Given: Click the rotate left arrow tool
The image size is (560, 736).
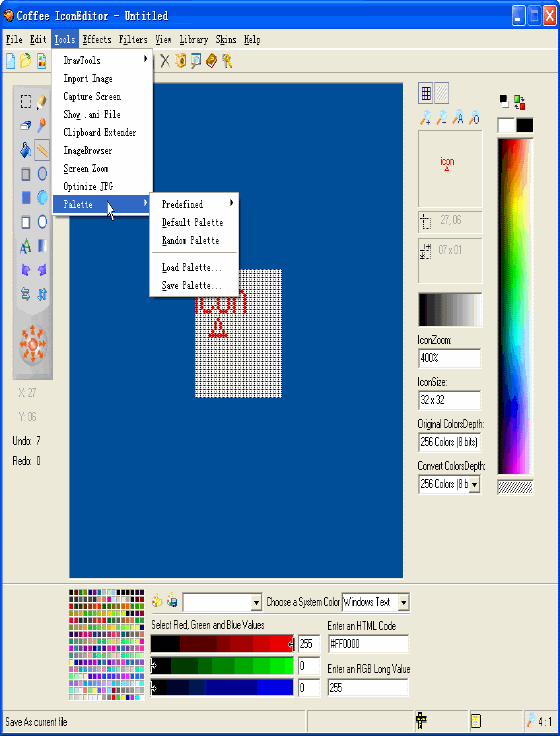Looking at the screenshot, I should click(26, 270).
